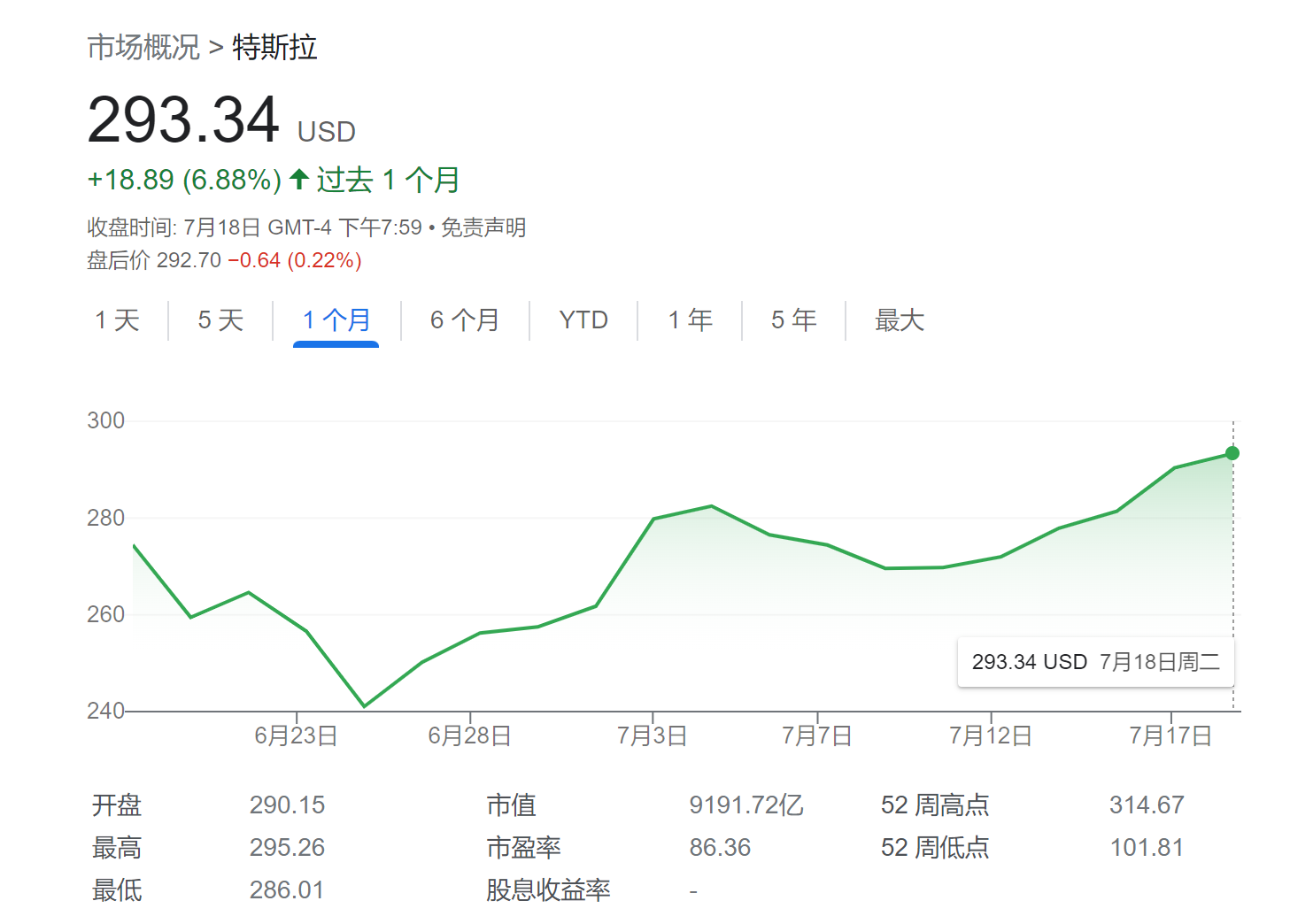Click the green arrow gain indicator
The image size is (1290, 924).
coord(299,178)
